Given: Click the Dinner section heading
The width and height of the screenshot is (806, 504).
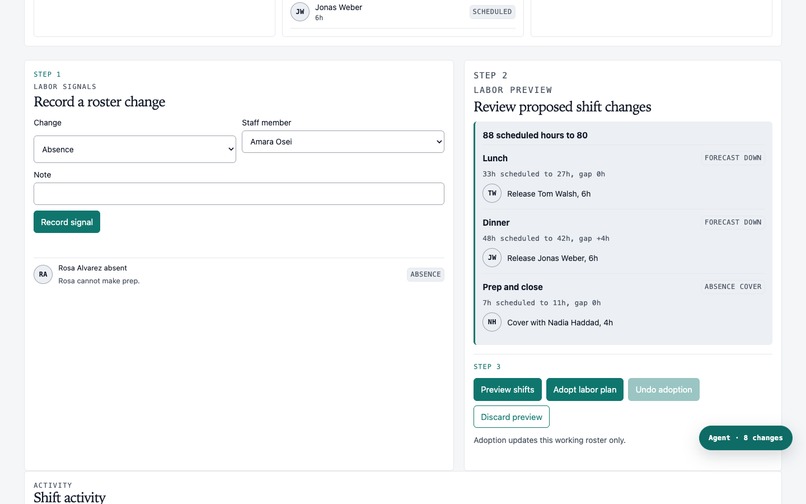Looking at the screenshot, I should point(496,223).
